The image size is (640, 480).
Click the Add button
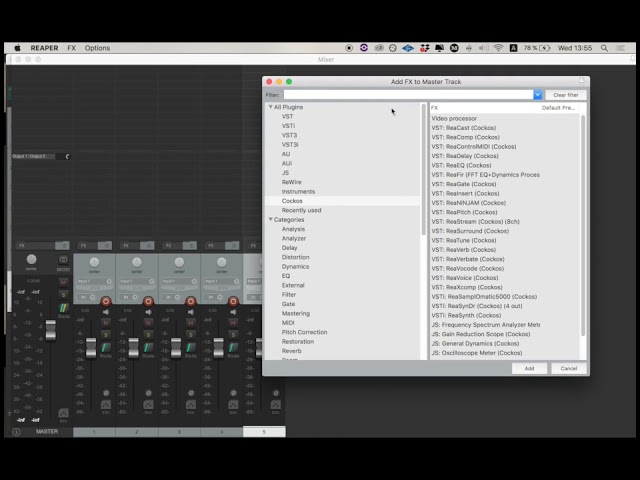[x=529, y=368]
